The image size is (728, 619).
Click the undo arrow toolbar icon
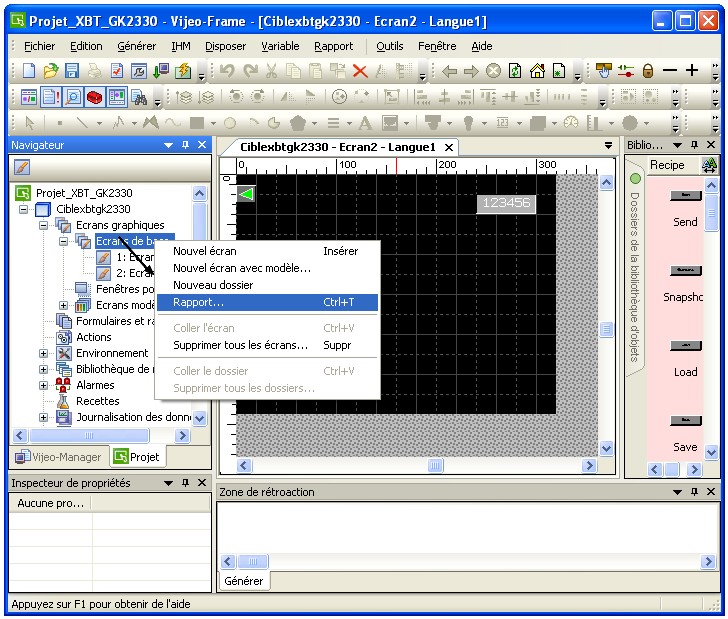point(227,71)
